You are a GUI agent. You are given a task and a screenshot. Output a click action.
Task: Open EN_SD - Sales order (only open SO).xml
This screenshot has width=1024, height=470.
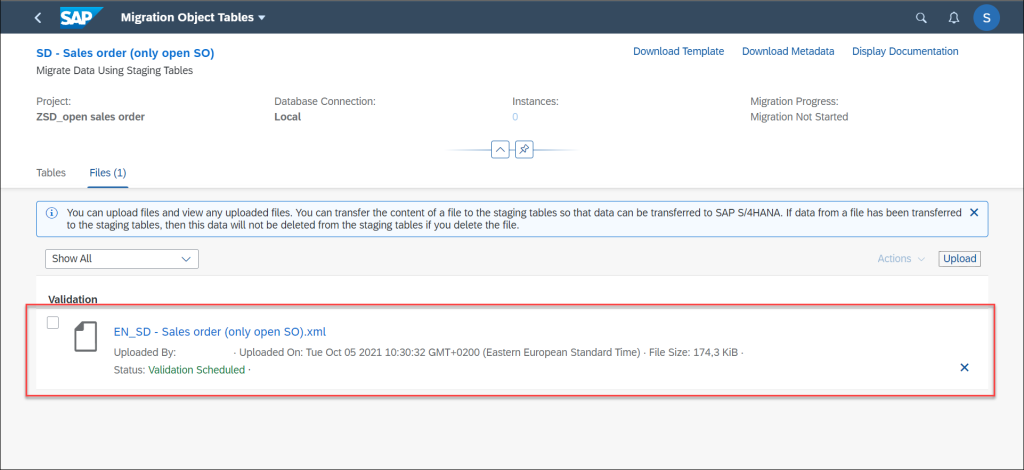(219, 331)
